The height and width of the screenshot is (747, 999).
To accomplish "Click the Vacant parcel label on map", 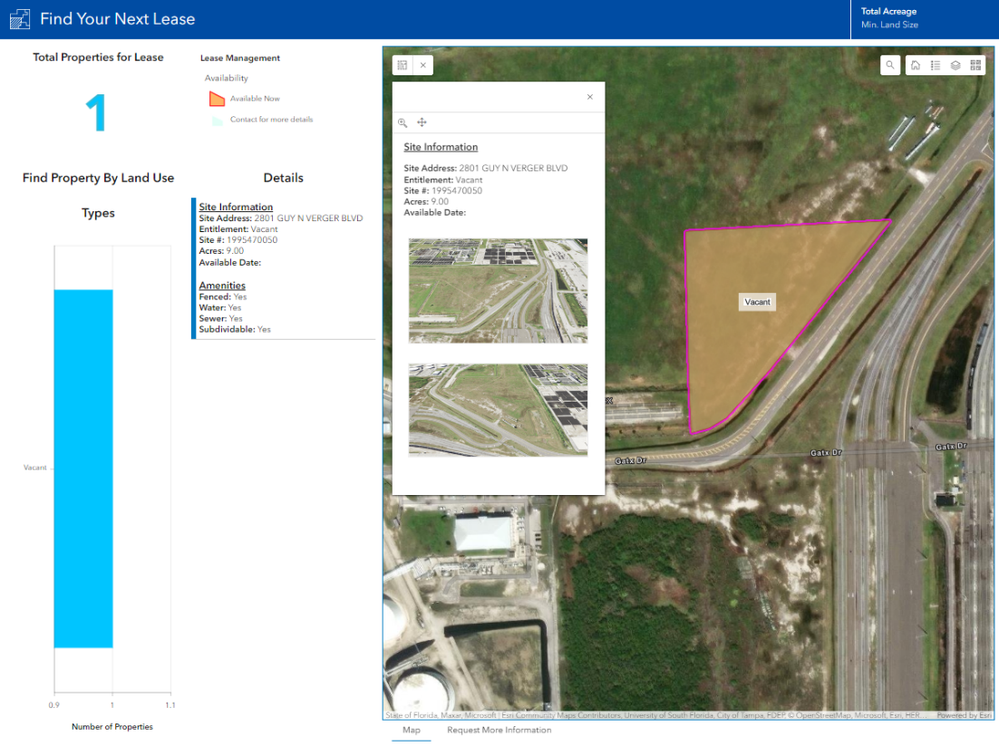I will pyautogui.click(x=757, y=302).
